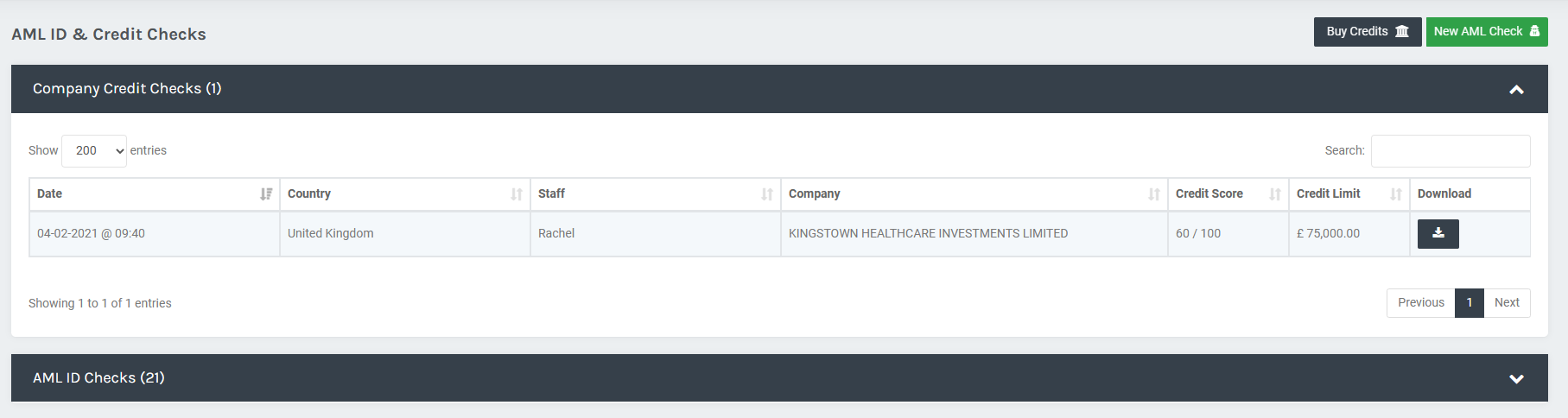This screenshot has width=1568, height=418.
Task: Click the Date column sort icon
Action: (266, 194)
